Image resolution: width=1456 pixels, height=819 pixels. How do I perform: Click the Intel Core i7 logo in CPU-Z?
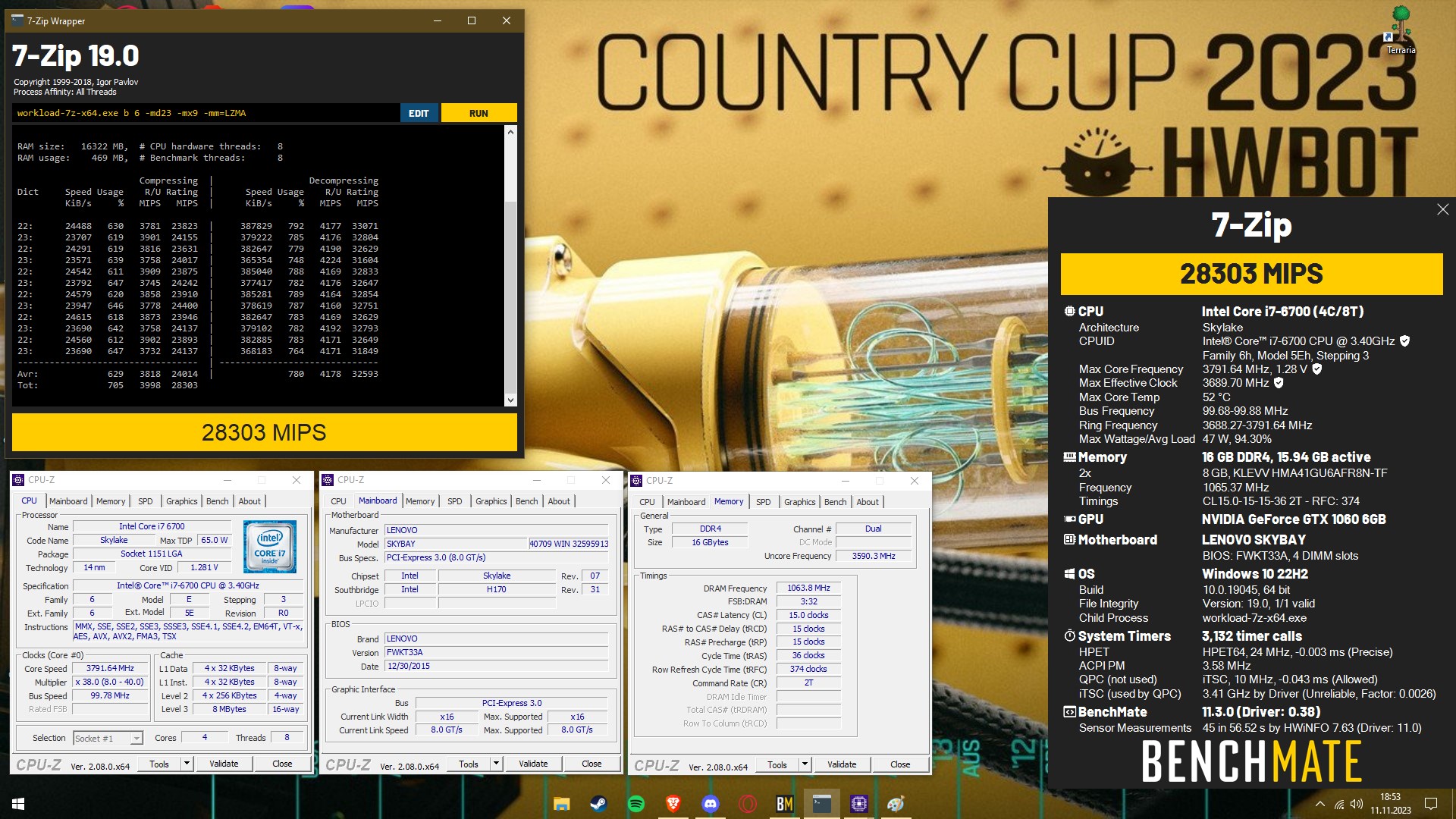click(270, 546)
